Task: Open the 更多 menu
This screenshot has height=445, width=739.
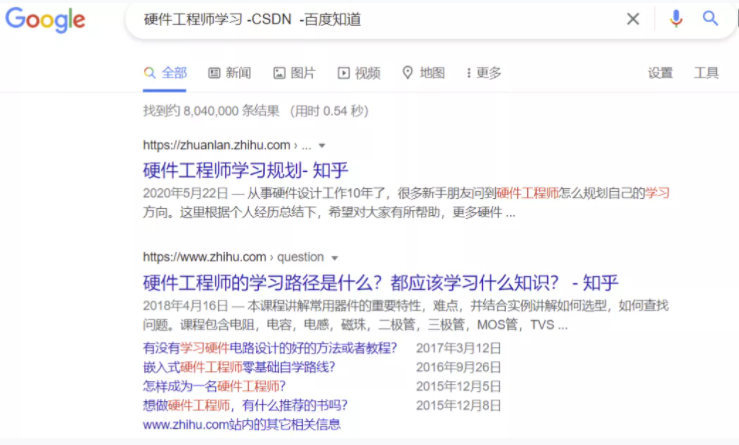Action: pos(484,73)
